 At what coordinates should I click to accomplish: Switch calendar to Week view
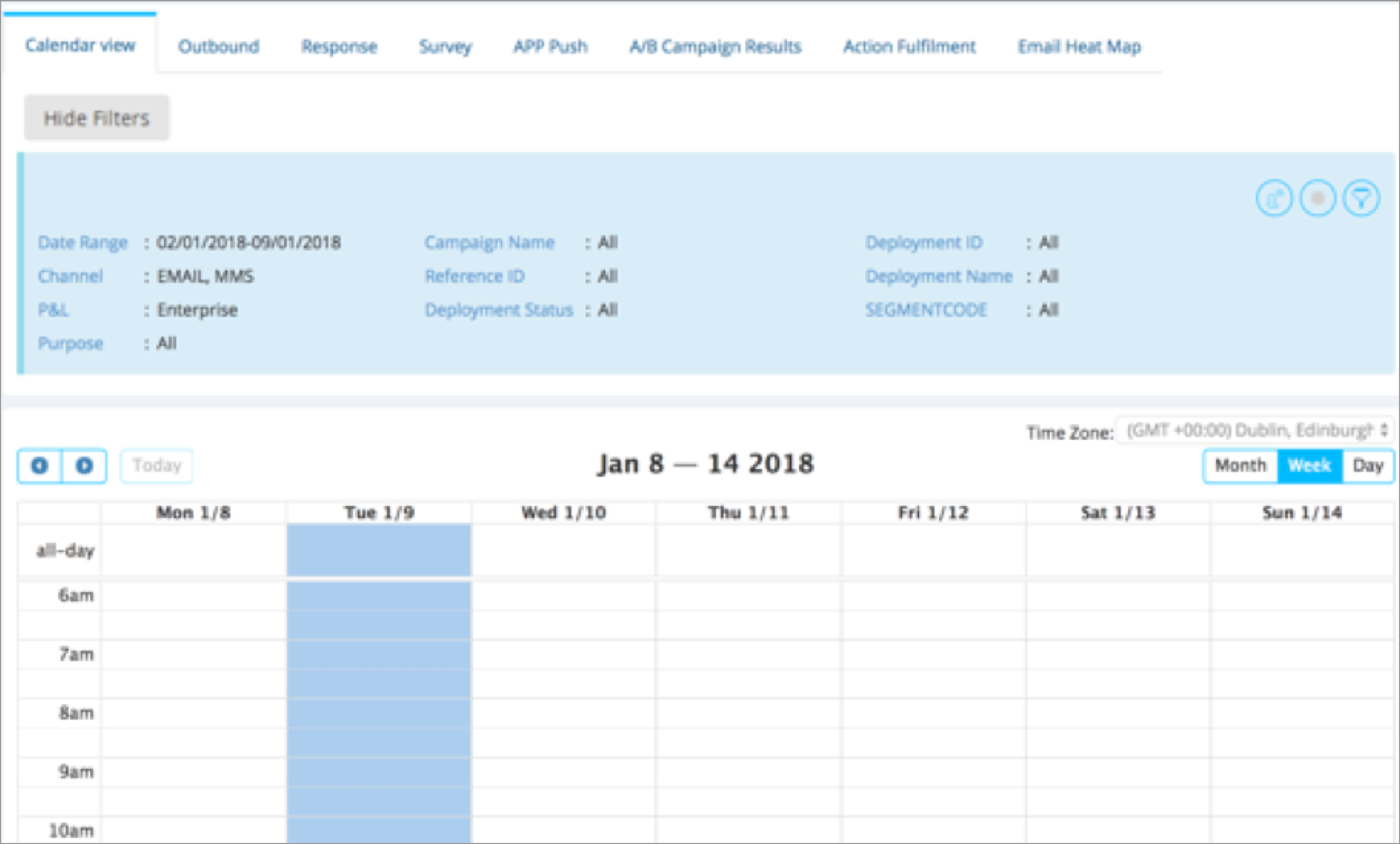click(1310, 466)
